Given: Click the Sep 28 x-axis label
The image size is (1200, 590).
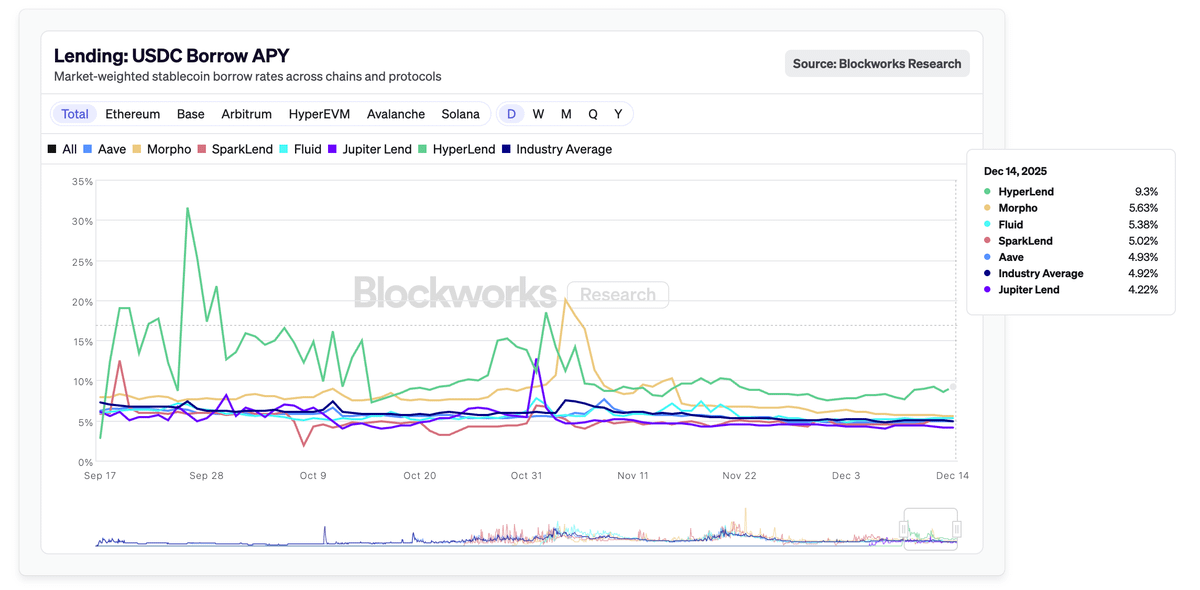Looking at the screenshot, I should (206, 476).
